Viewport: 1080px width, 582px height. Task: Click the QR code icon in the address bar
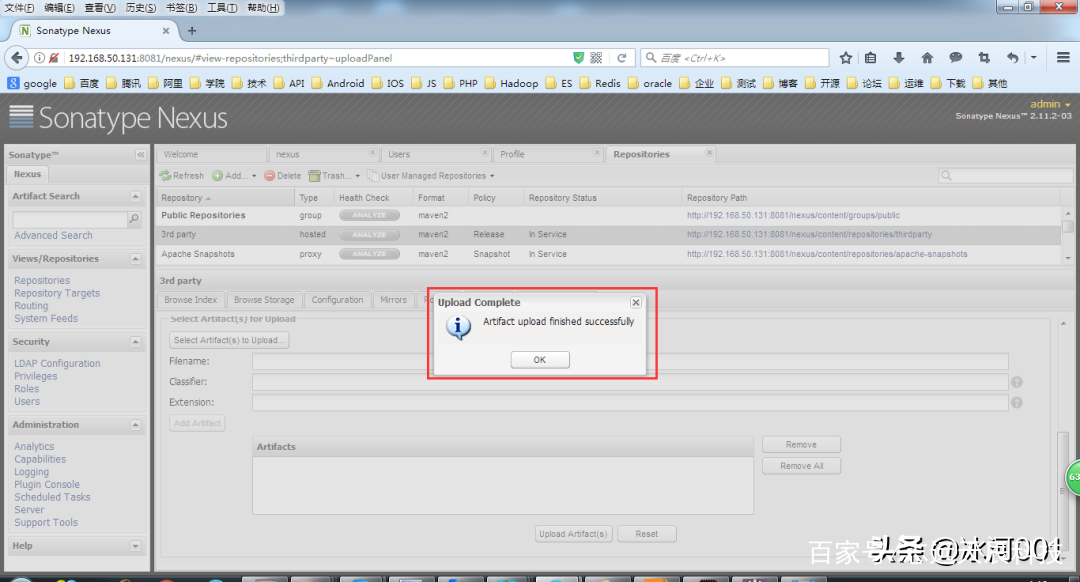tap(596, 58)
